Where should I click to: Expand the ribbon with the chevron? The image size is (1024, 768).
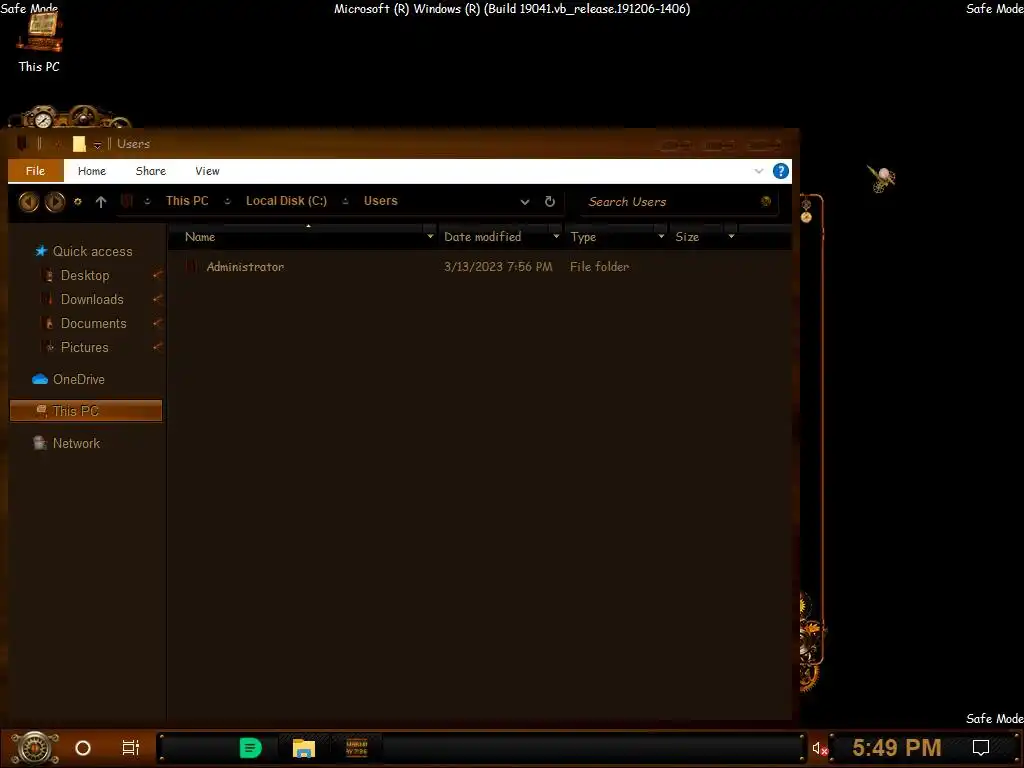[x=759, y=171]
